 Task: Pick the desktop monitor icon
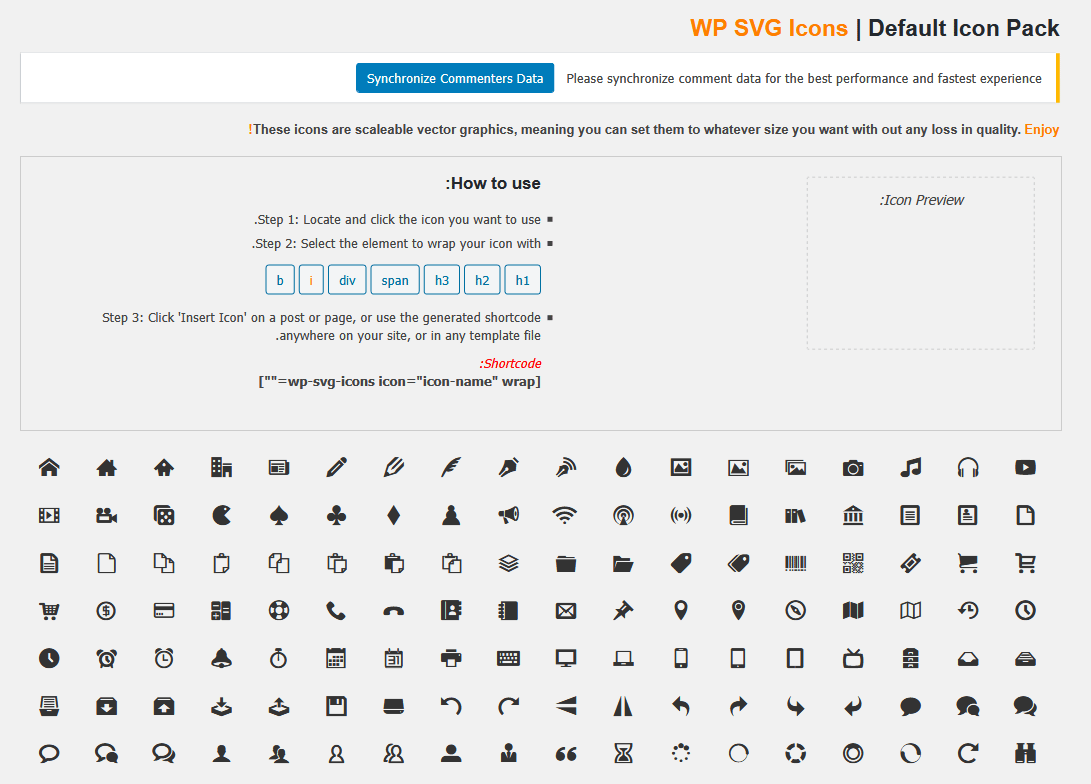point(566,658)
